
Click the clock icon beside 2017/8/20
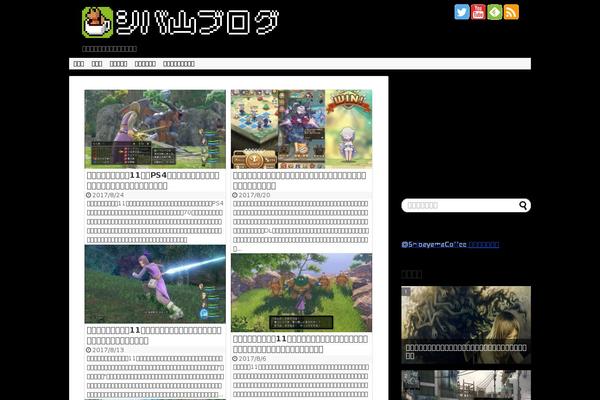(235, 195)
